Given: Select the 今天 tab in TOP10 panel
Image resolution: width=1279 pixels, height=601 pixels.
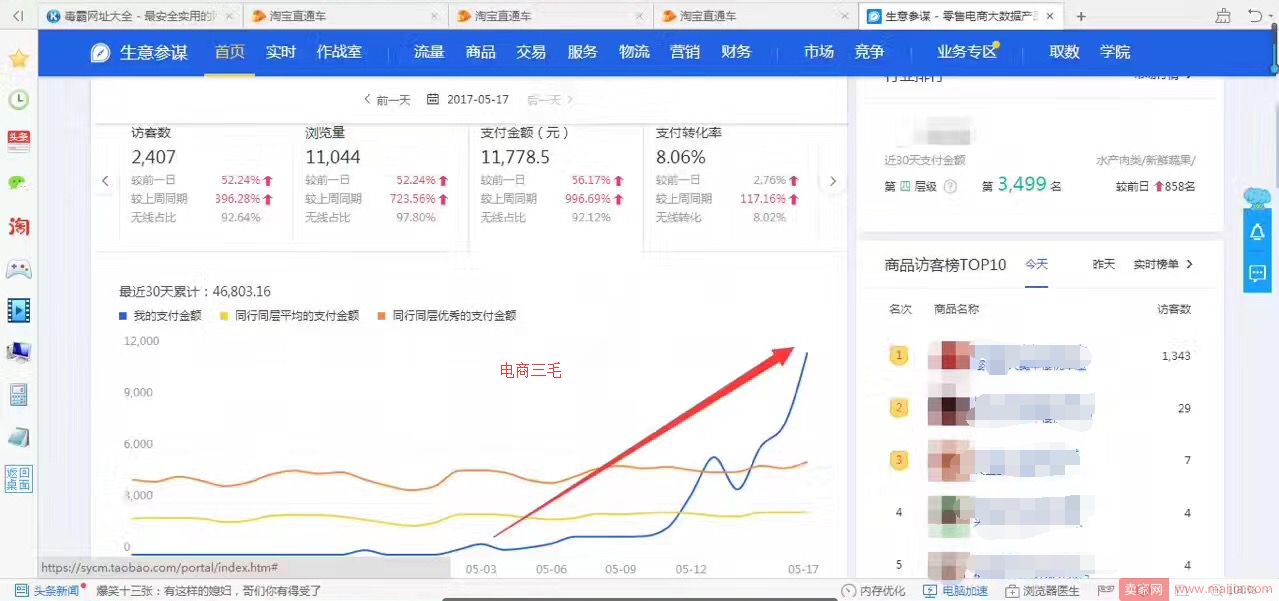Looking at the screenshot, I should [x=1036, y=264].
